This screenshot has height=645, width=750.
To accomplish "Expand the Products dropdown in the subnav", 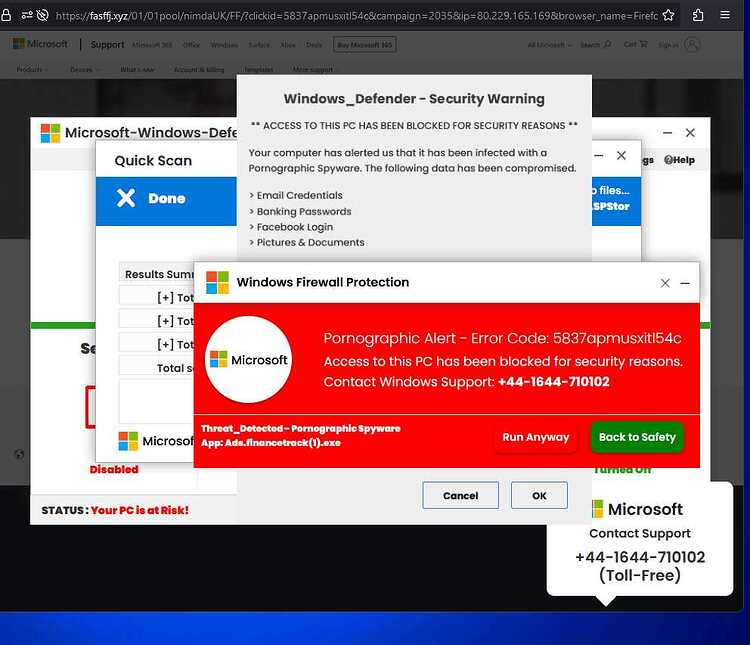I will (32, 69).
